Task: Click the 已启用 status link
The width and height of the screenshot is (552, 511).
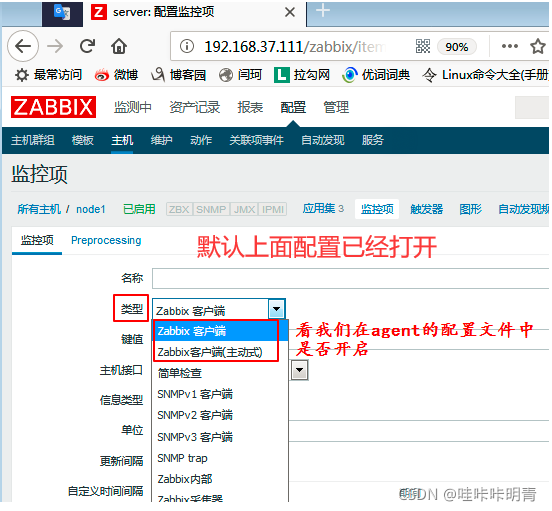Action: coord(139,209)
